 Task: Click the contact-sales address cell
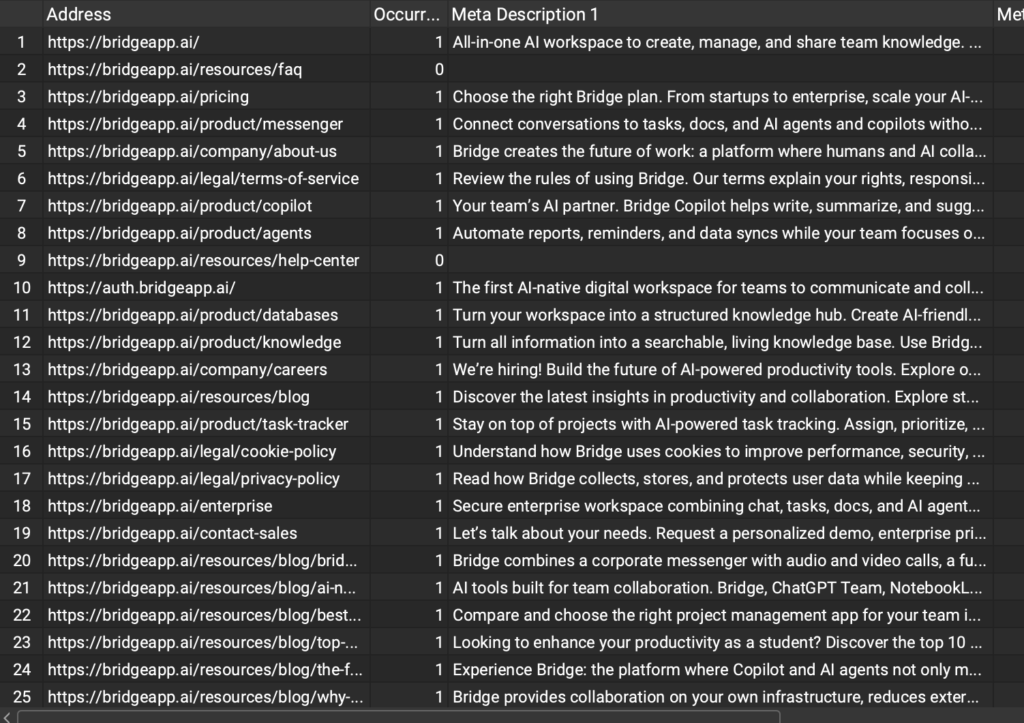pos(172,533)
